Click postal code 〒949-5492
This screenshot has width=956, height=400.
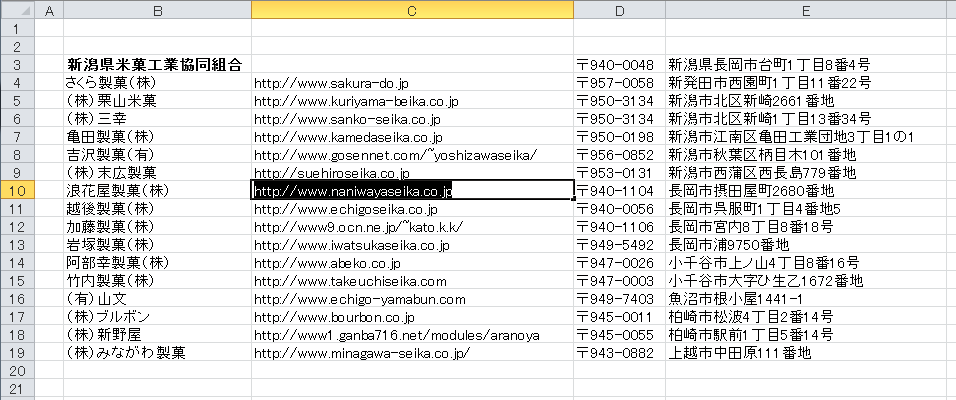click(615, 245)
